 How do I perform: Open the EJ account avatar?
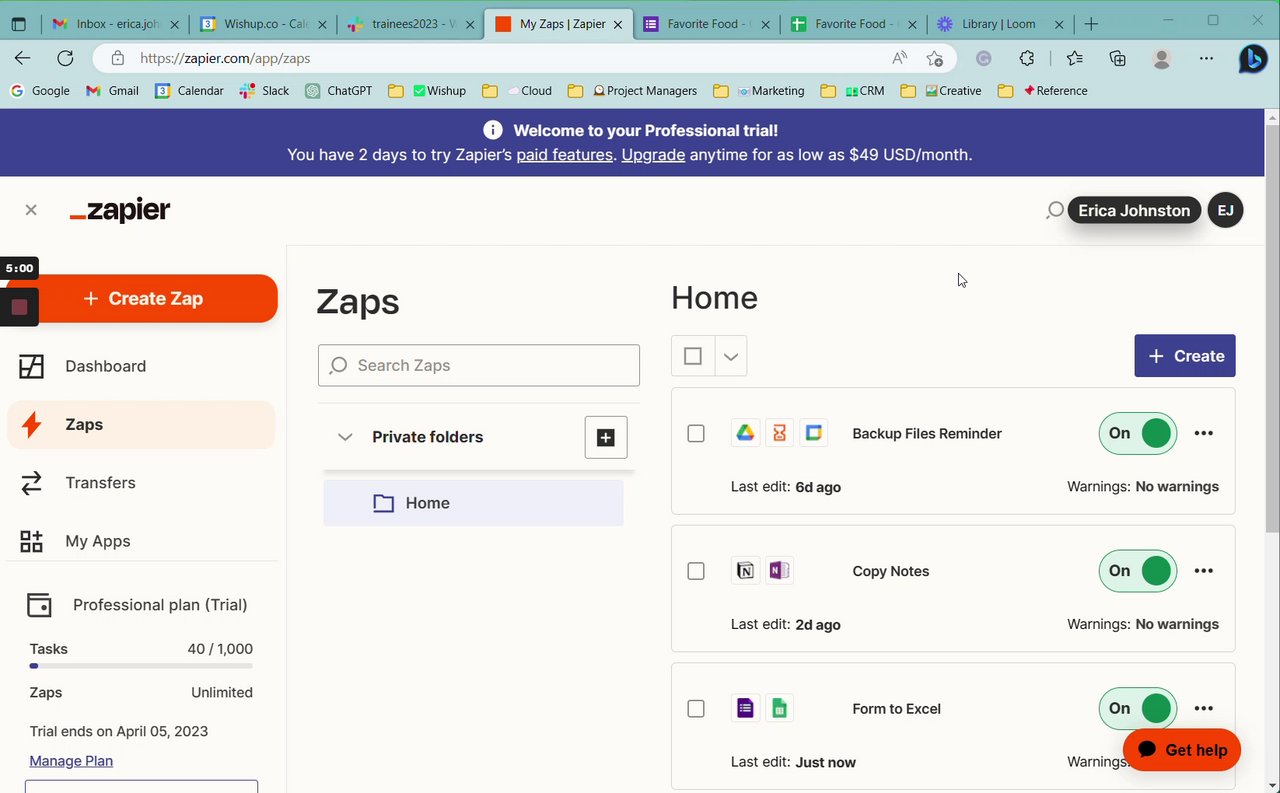pyautogui.click(x=1225, y=210)
